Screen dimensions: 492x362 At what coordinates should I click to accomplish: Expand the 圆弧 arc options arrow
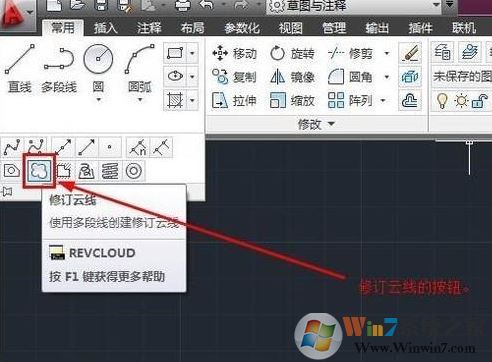point(140,100)
